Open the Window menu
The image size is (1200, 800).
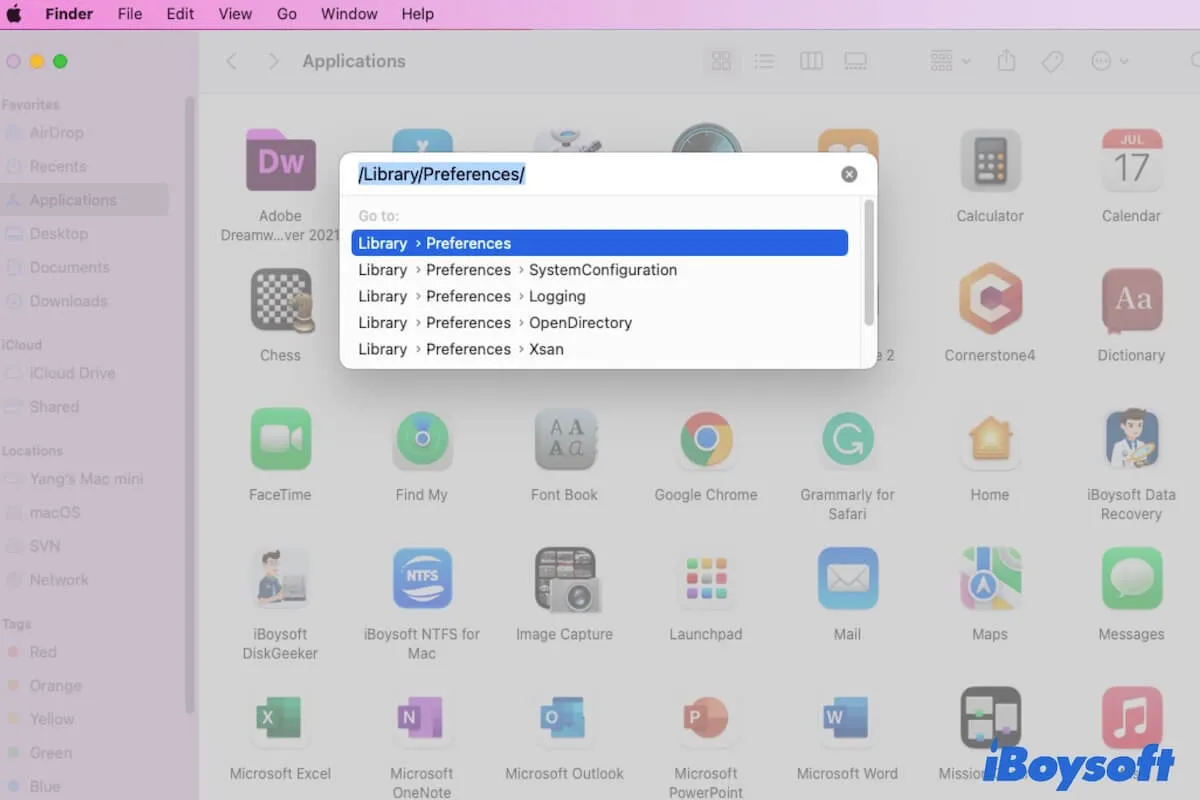(x=349, y=14)
